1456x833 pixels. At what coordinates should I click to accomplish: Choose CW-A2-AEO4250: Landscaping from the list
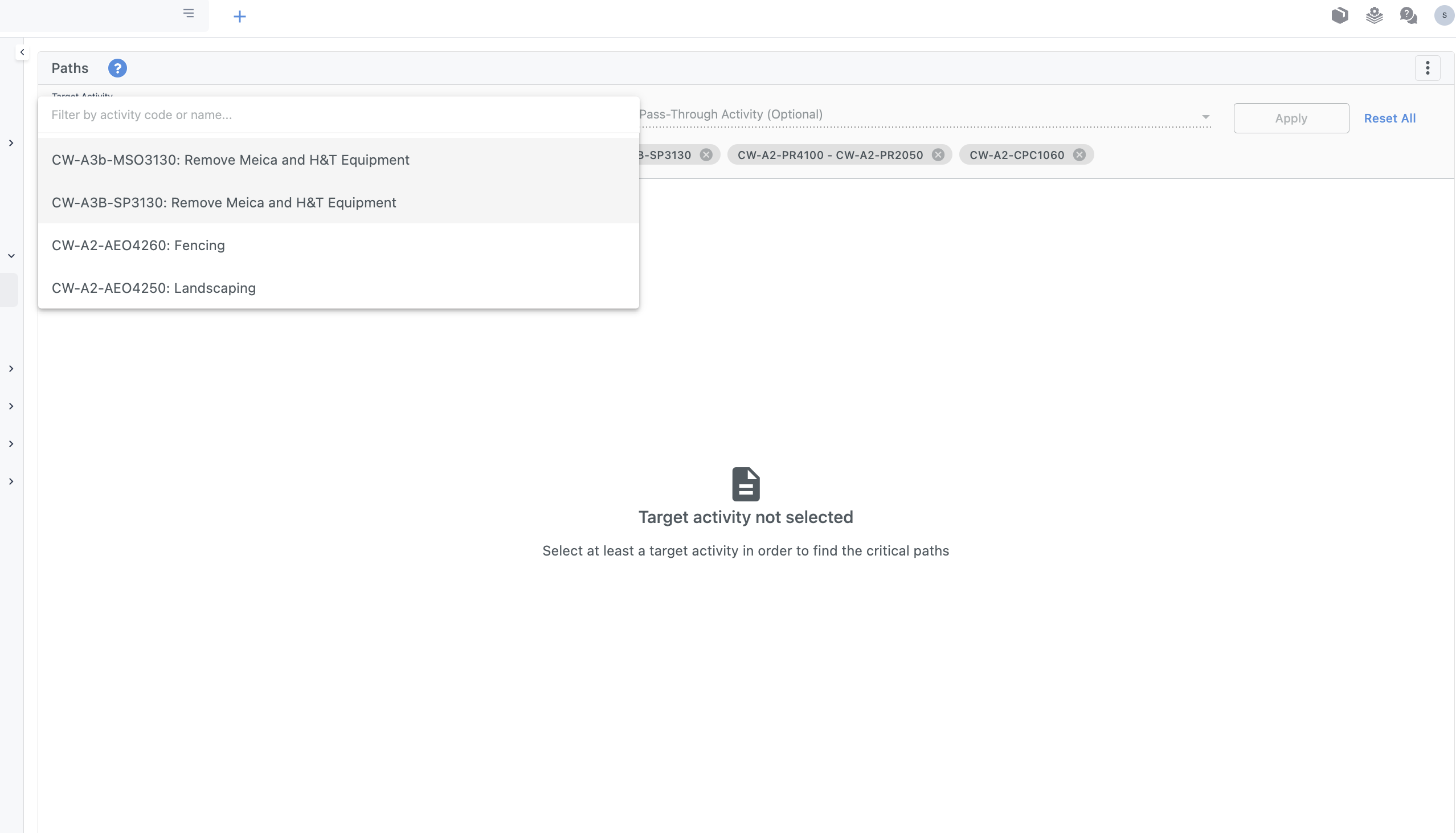[x=154, y=288]
